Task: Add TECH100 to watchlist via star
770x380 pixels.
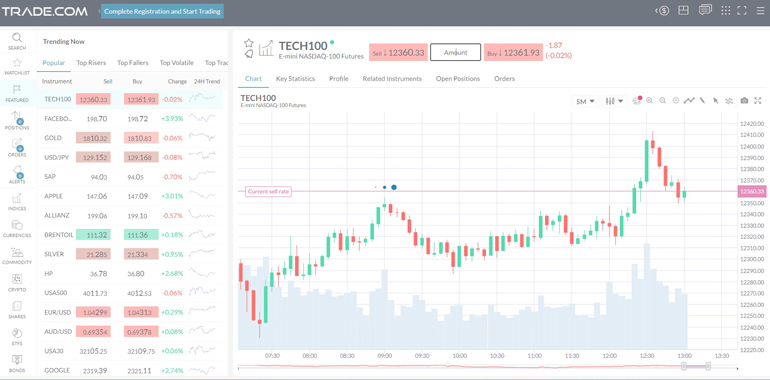Action: click(x=248, y=43)
